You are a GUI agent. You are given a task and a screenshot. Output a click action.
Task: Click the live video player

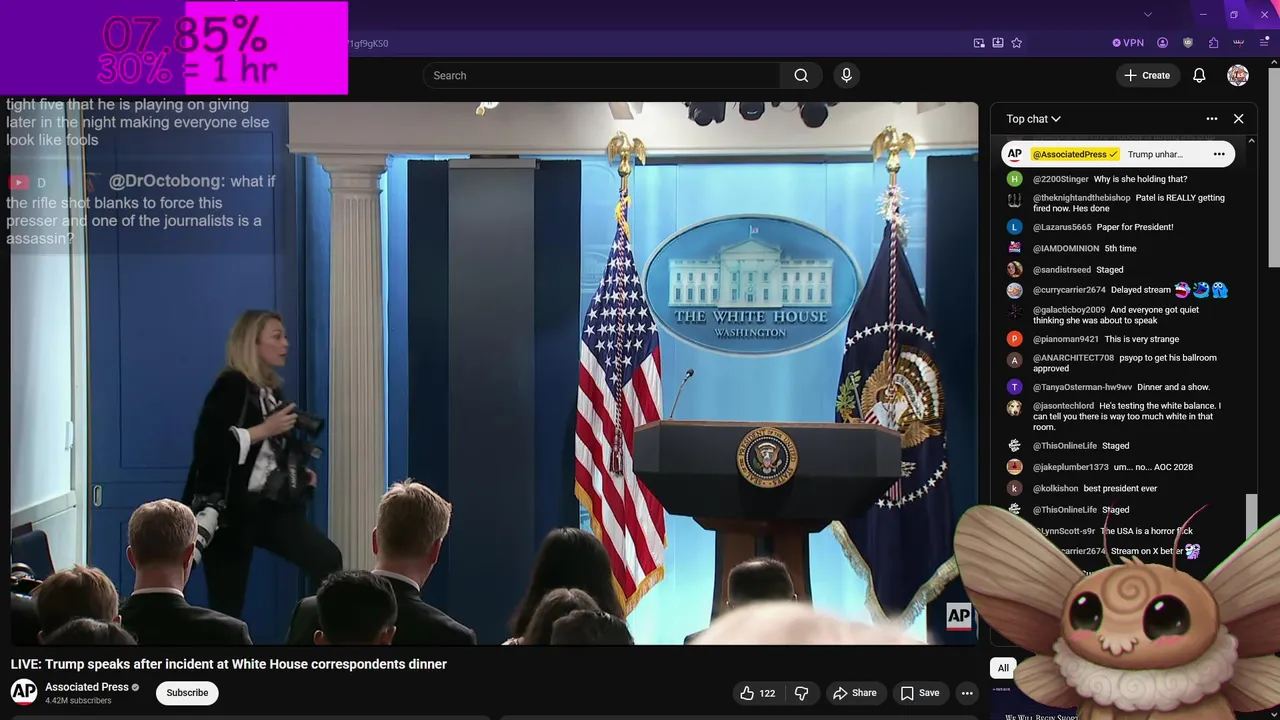(x=494, y=373)
